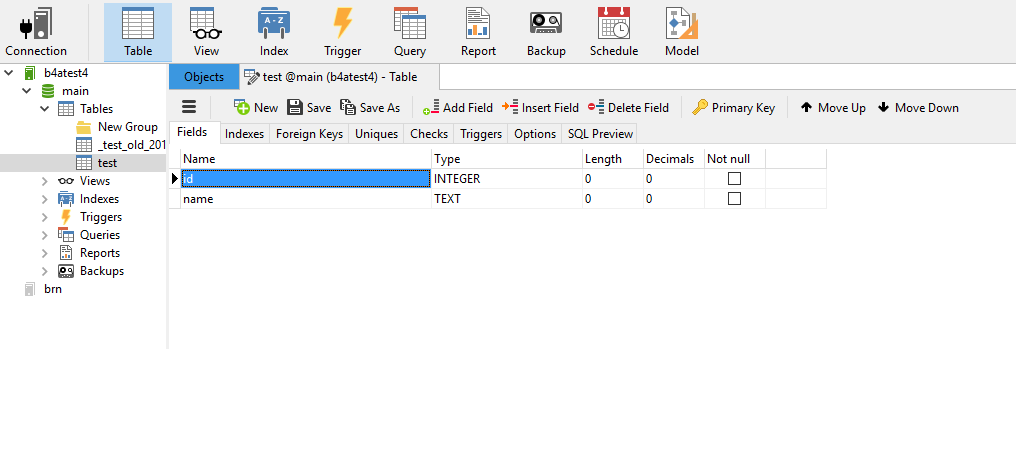Collapse the Tables tree node

point(44,109)
